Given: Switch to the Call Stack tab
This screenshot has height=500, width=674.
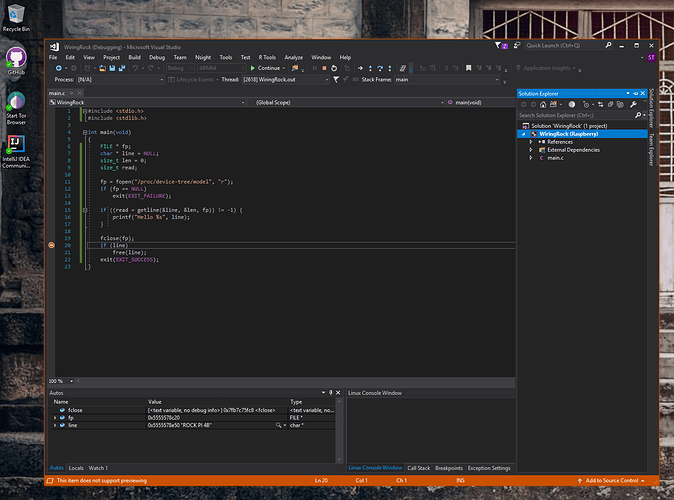Looking at the screenshot, I should point(419,468).
